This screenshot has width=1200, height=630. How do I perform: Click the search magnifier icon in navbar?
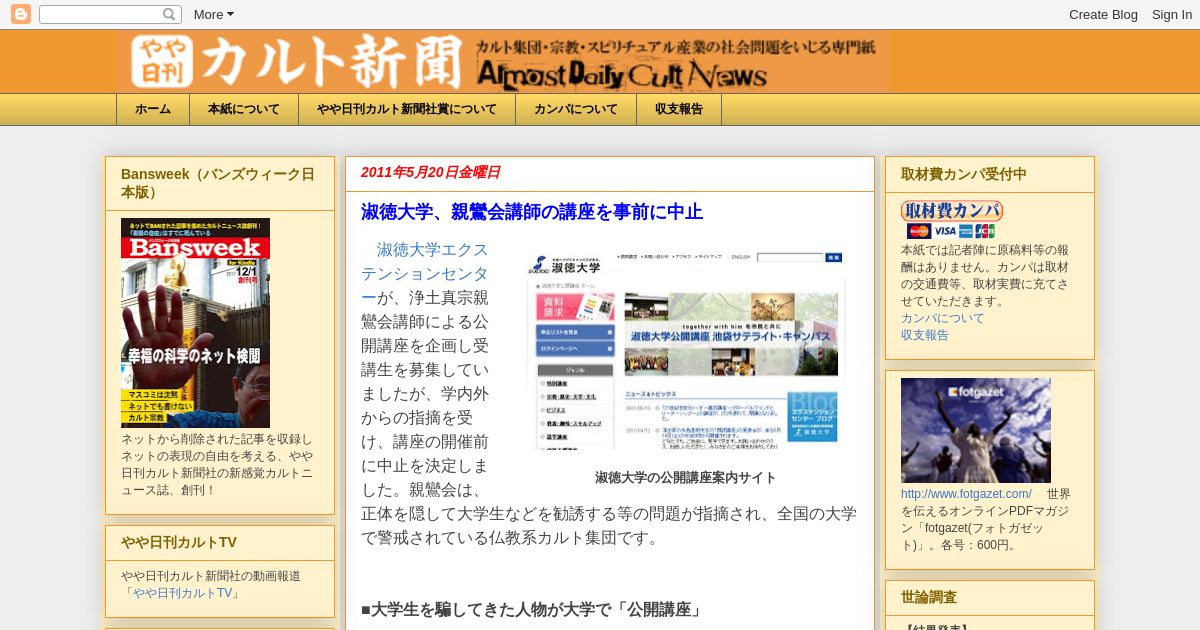point(169,14)
